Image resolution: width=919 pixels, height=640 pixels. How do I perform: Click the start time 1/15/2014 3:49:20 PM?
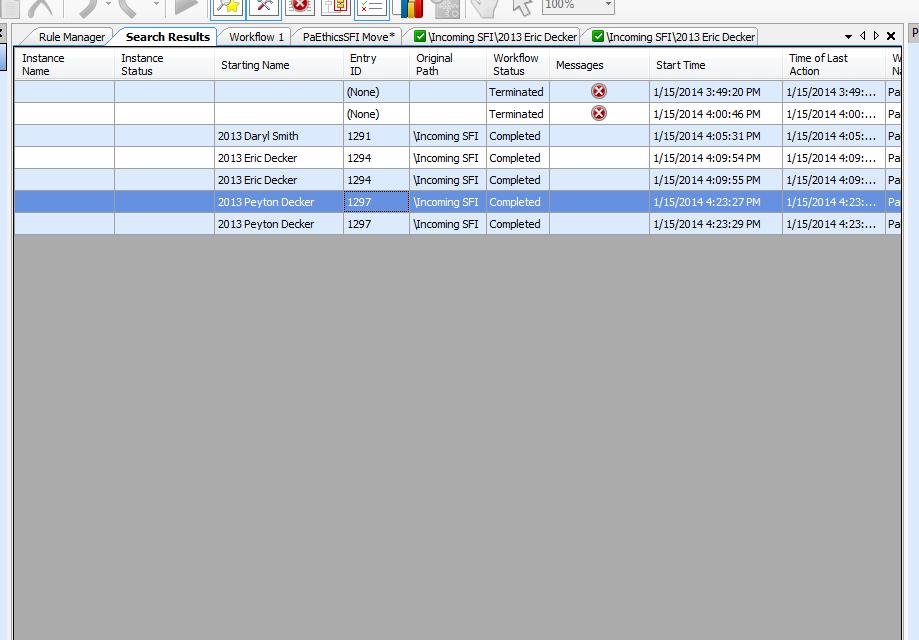[716, 92]
